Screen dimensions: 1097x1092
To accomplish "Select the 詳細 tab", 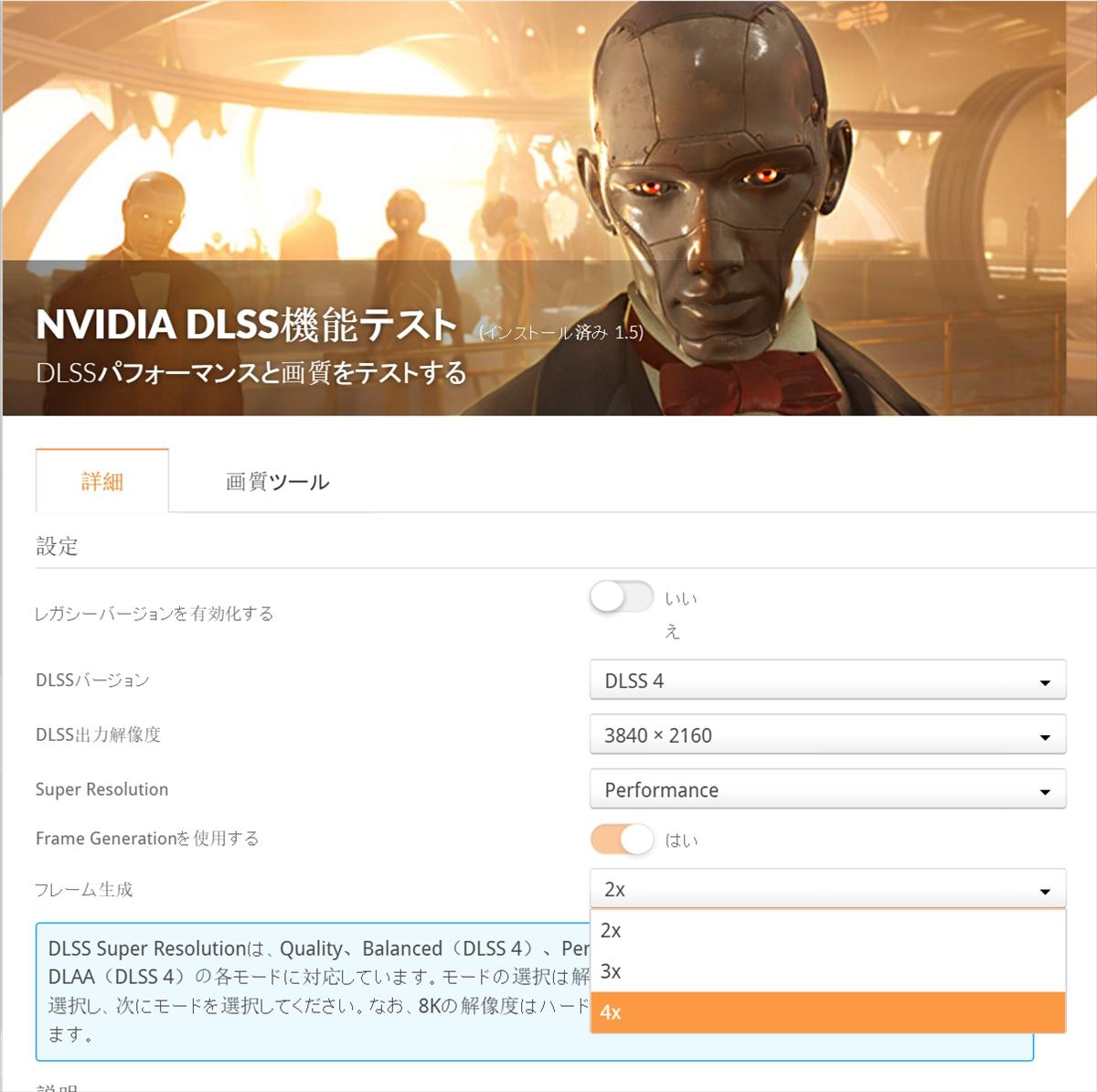I will 102,481.
